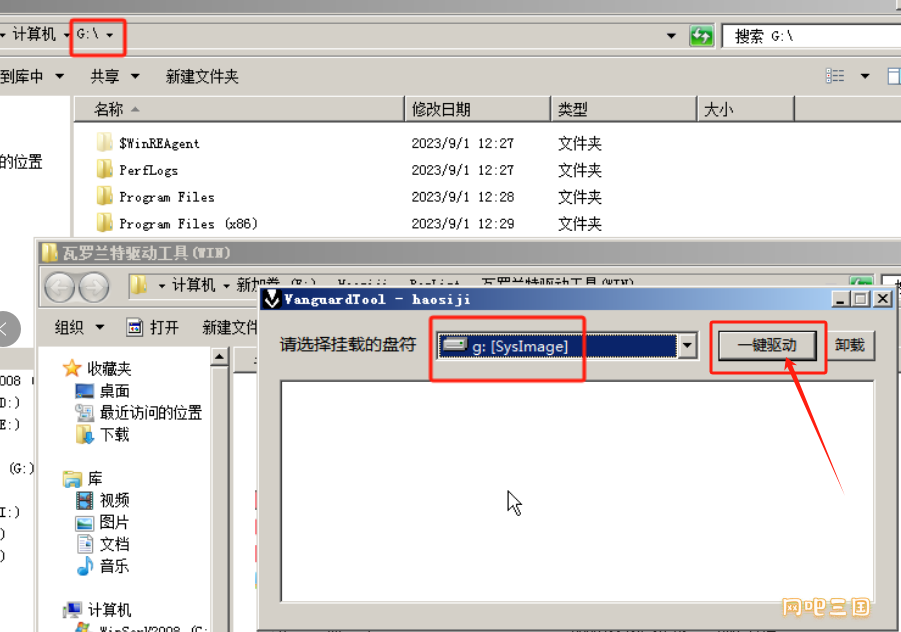Click the 打开 toolbar button

tap(153, 327)
